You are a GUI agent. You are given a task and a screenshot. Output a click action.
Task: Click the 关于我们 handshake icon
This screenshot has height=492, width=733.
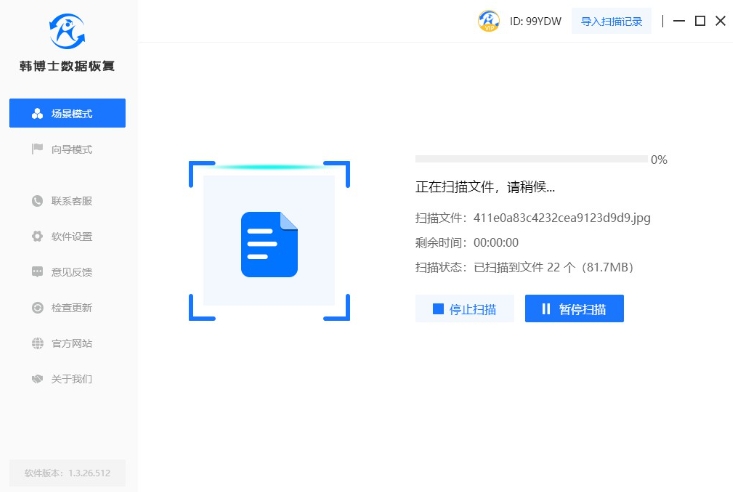37,379
